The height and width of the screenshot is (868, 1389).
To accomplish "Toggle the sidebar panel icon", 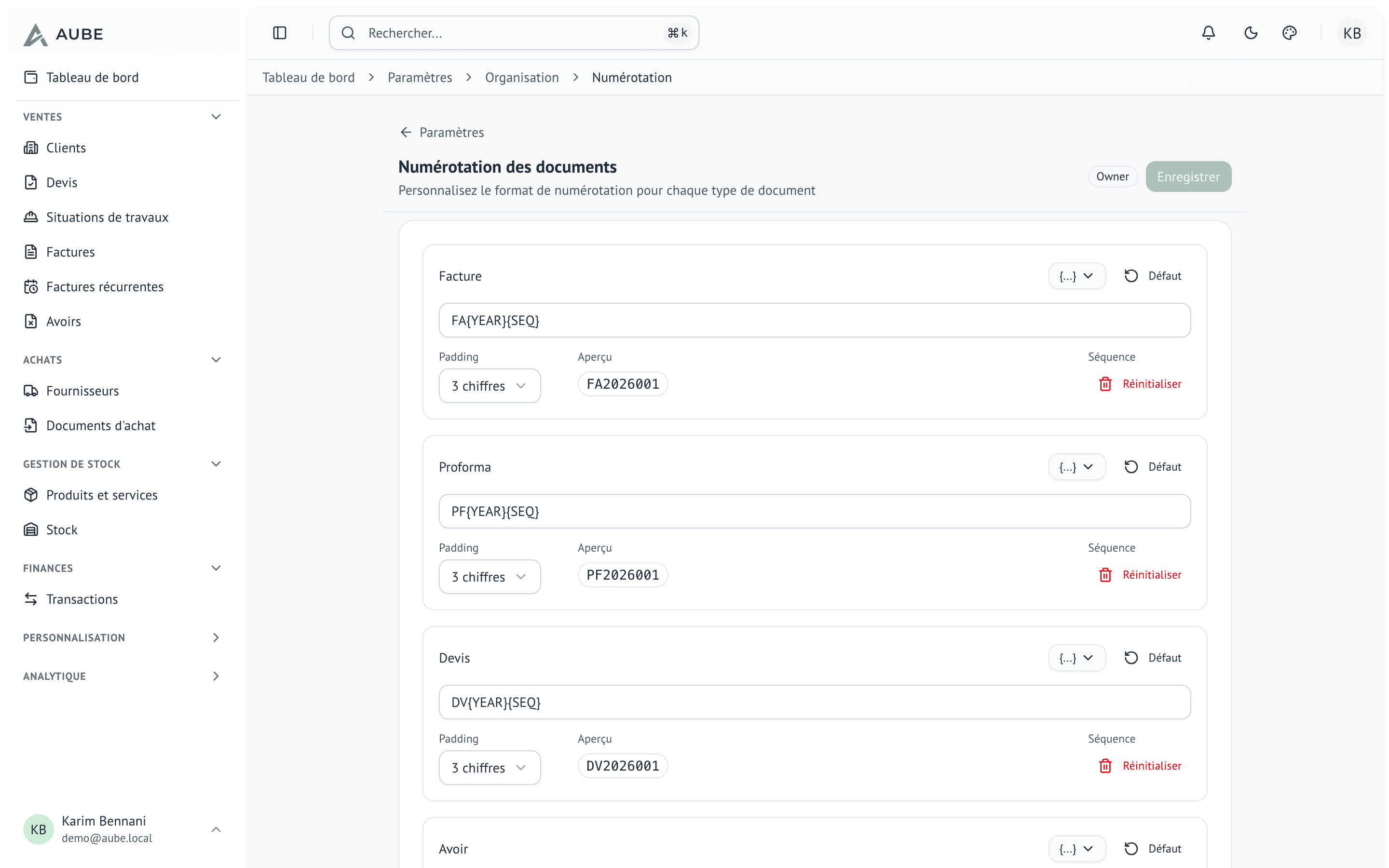I will [x=280, y=33].
